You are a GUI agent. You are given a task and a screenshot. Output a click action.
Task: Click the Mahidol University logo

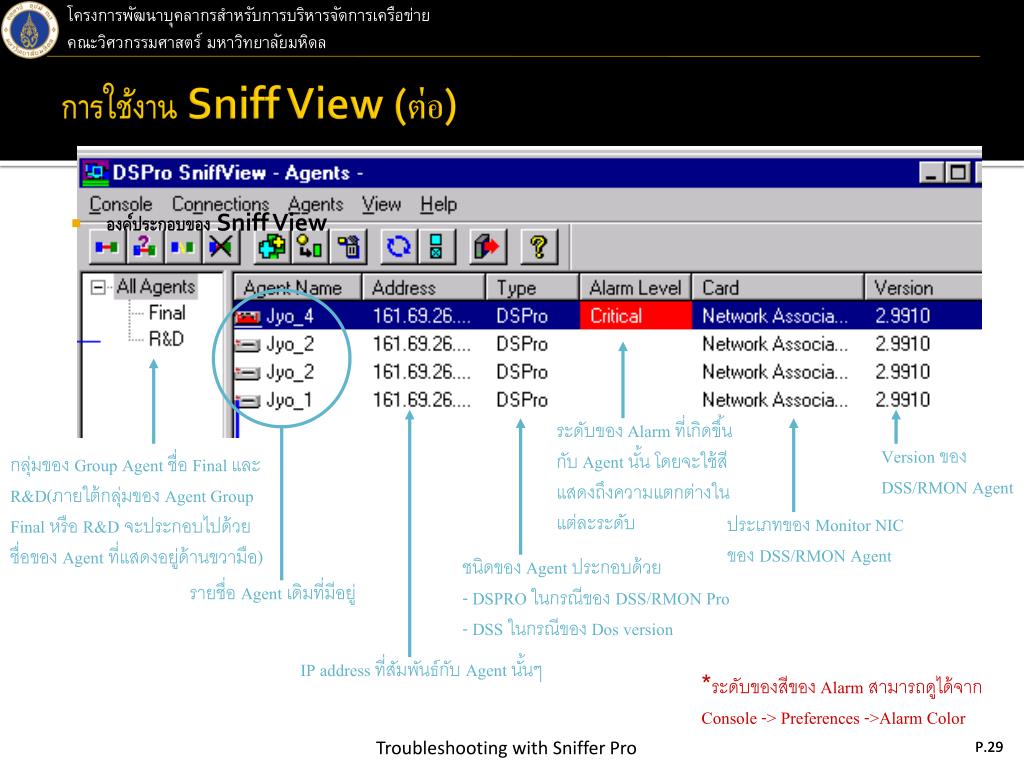[x=30, y=30]
